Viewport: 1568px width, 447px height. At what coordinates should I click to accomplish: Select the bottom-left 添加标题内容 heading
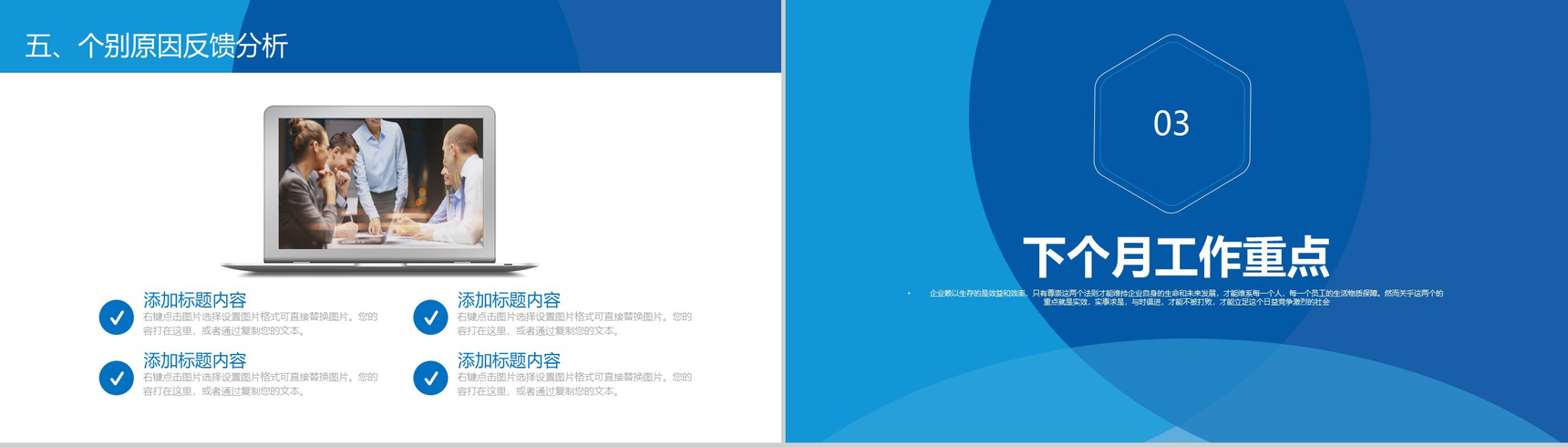[194, 360]
